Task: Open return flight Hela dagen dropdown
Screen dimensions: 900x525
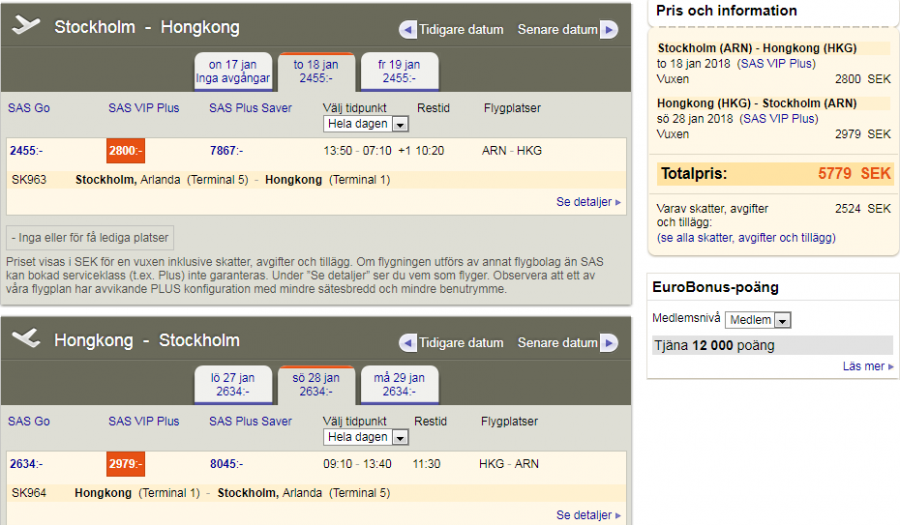Action: pos(366,437)
